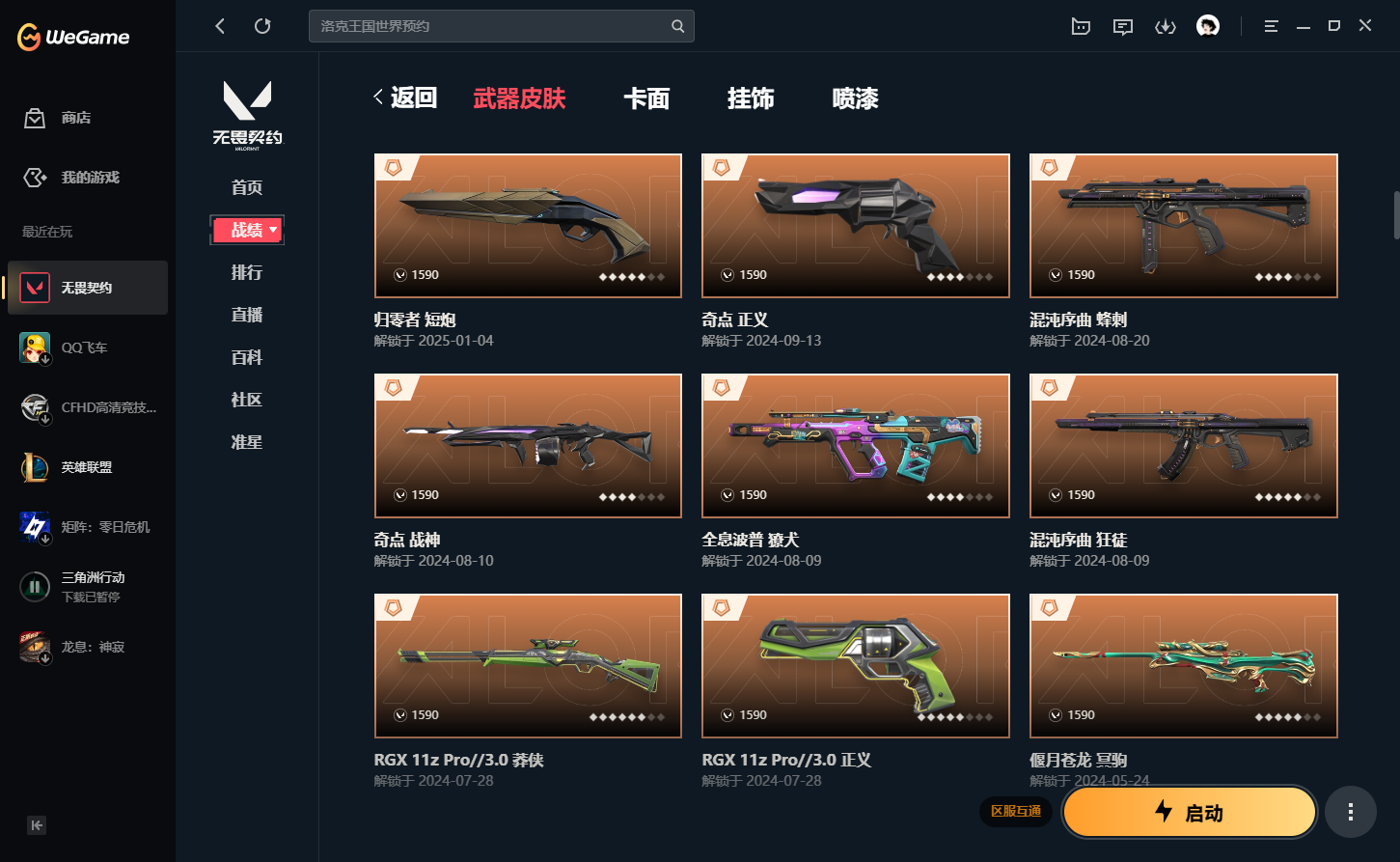The height and width of the screenshot is (862, 1400).
Task: Click the search magnifier icon
Action: [x=678, y=26]
